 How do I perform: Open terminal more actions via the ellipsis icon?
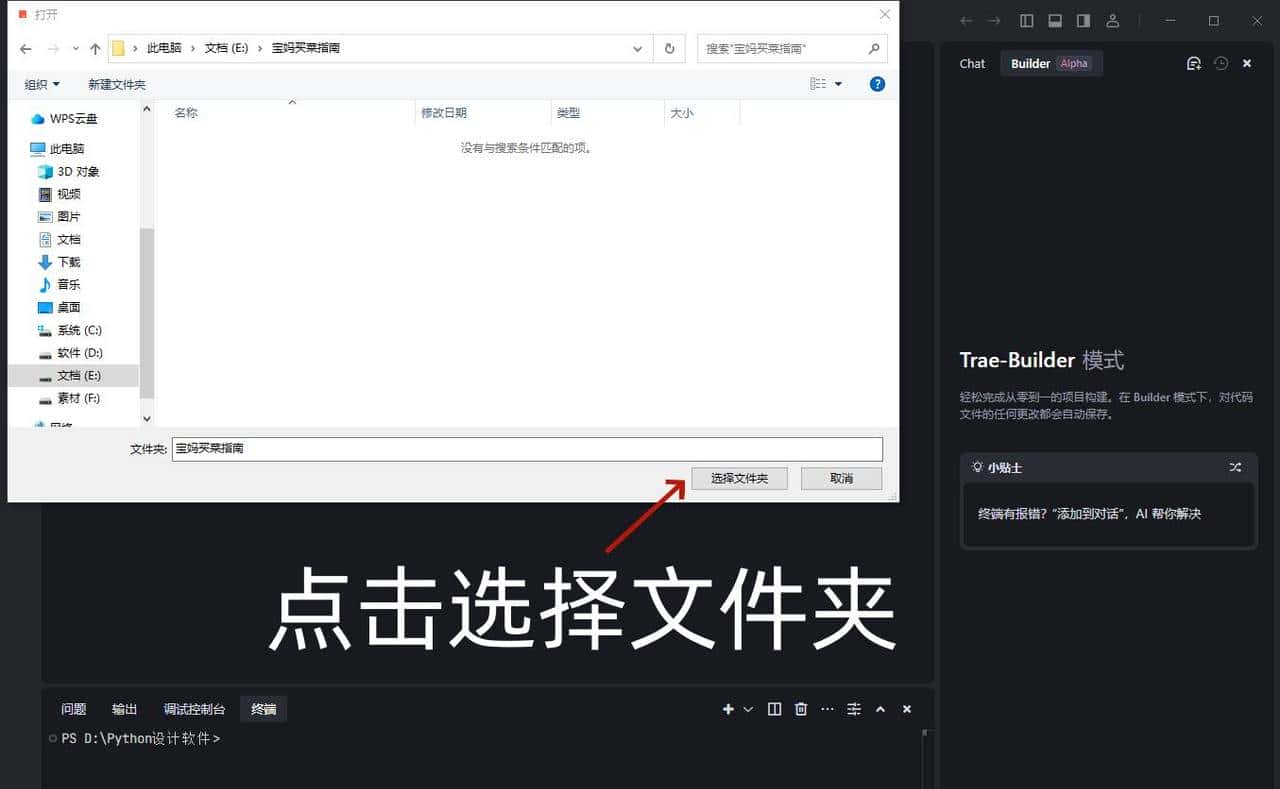(x=827, y=709)
